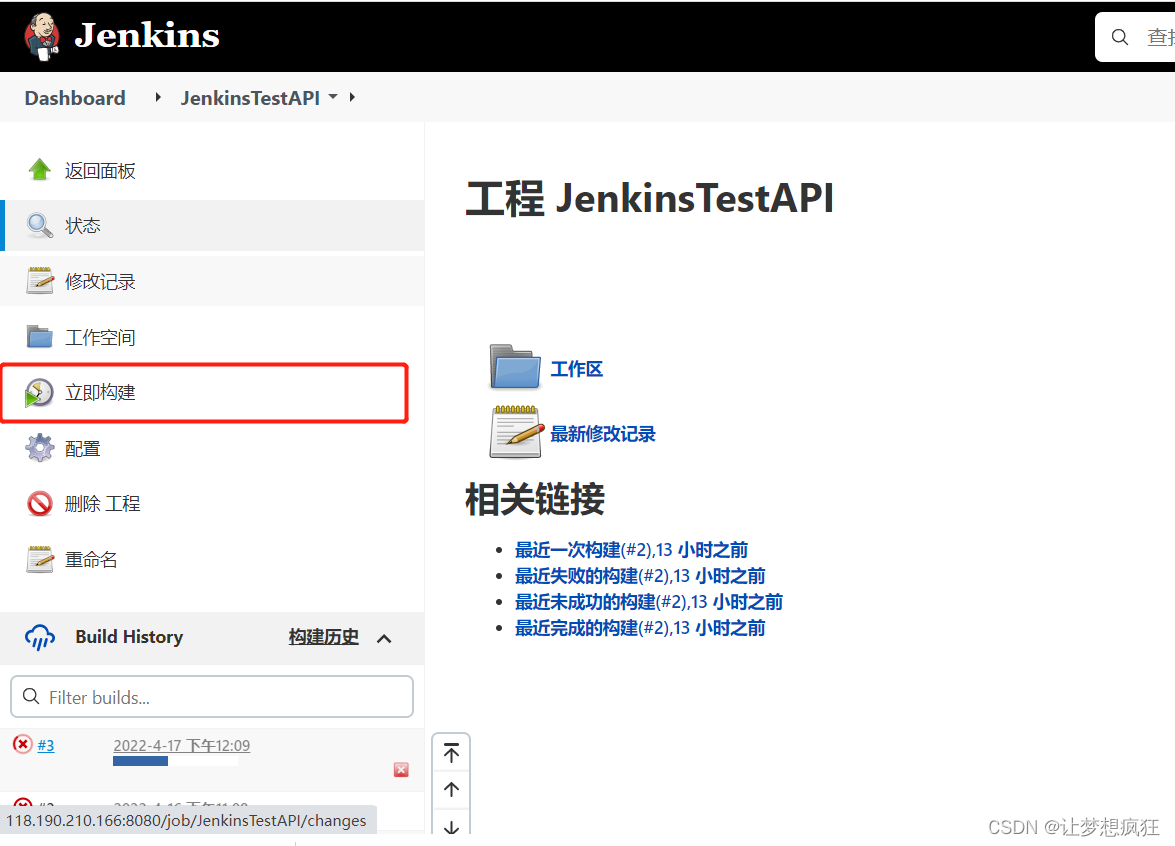Go back via 返回面板 text
This screenshot has width=1175, height=846.
coord(100,171)
